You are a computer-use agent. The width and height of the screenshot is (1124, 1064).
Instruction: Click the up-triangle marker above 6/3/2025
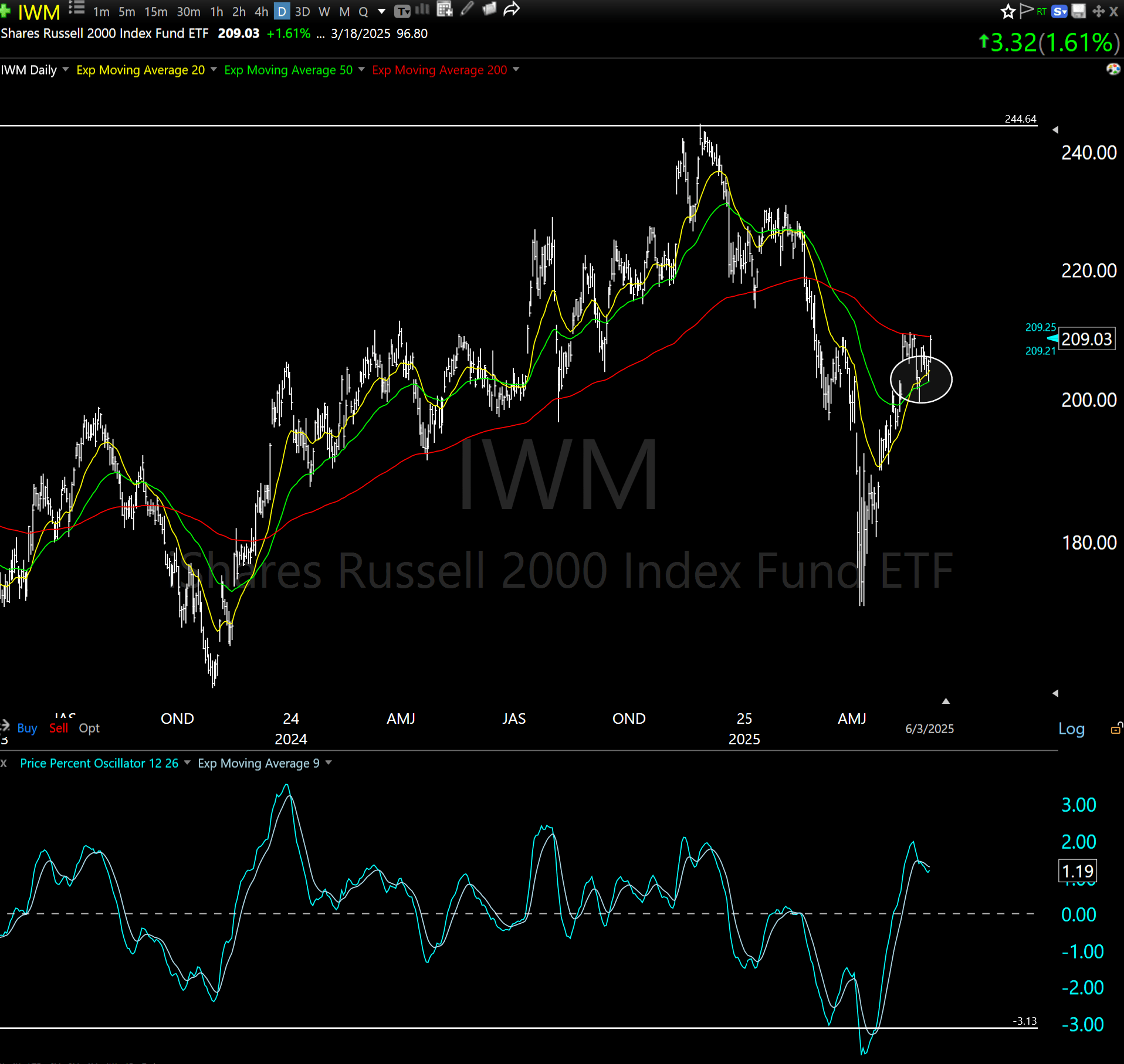tap(946, 701)
